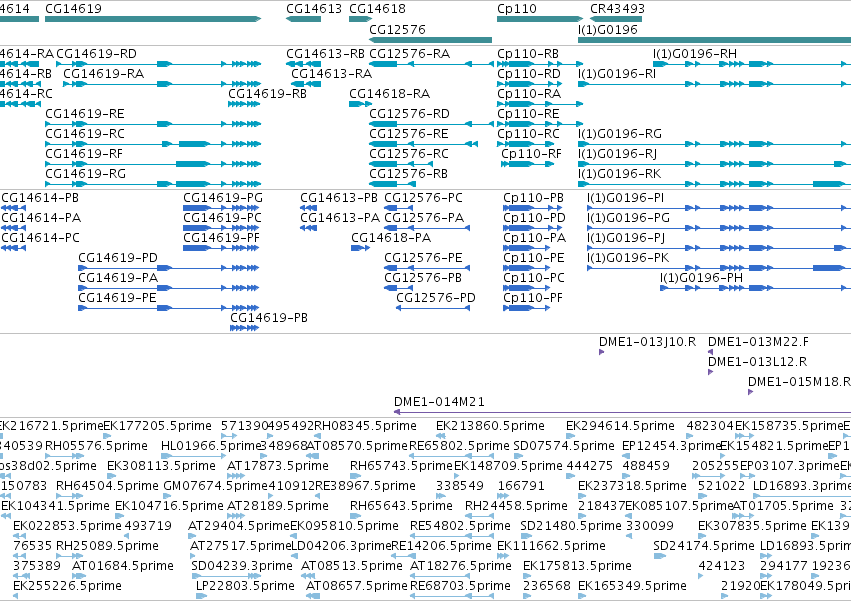Select transcript Cp110-RB

(528, 54)
